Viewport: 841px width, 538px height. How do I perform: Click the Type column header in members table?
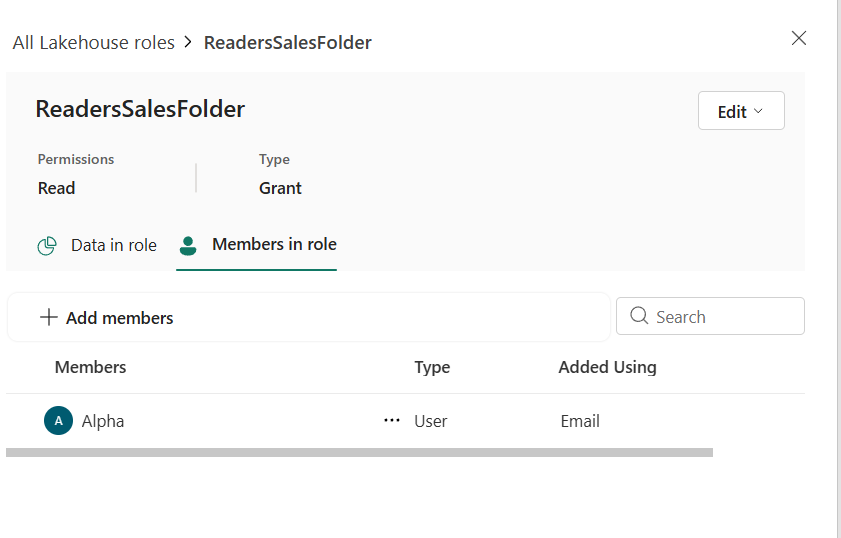(x=432, y=367)
